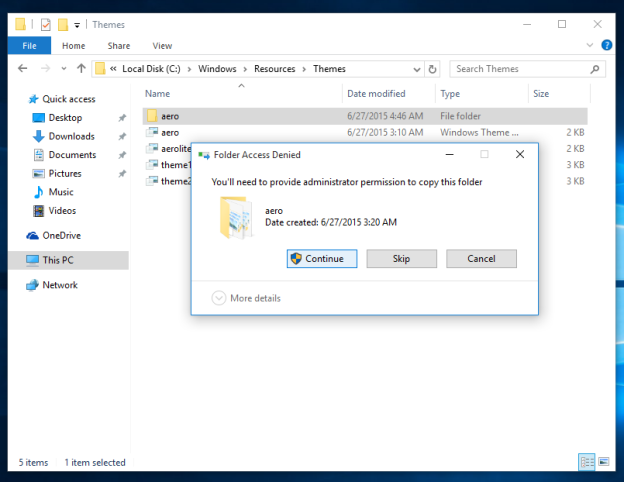Image resolution: width=624 pixels, height=482 pixels.
Task: Go back with the left arrow
Action: click(x=23, y=68)
